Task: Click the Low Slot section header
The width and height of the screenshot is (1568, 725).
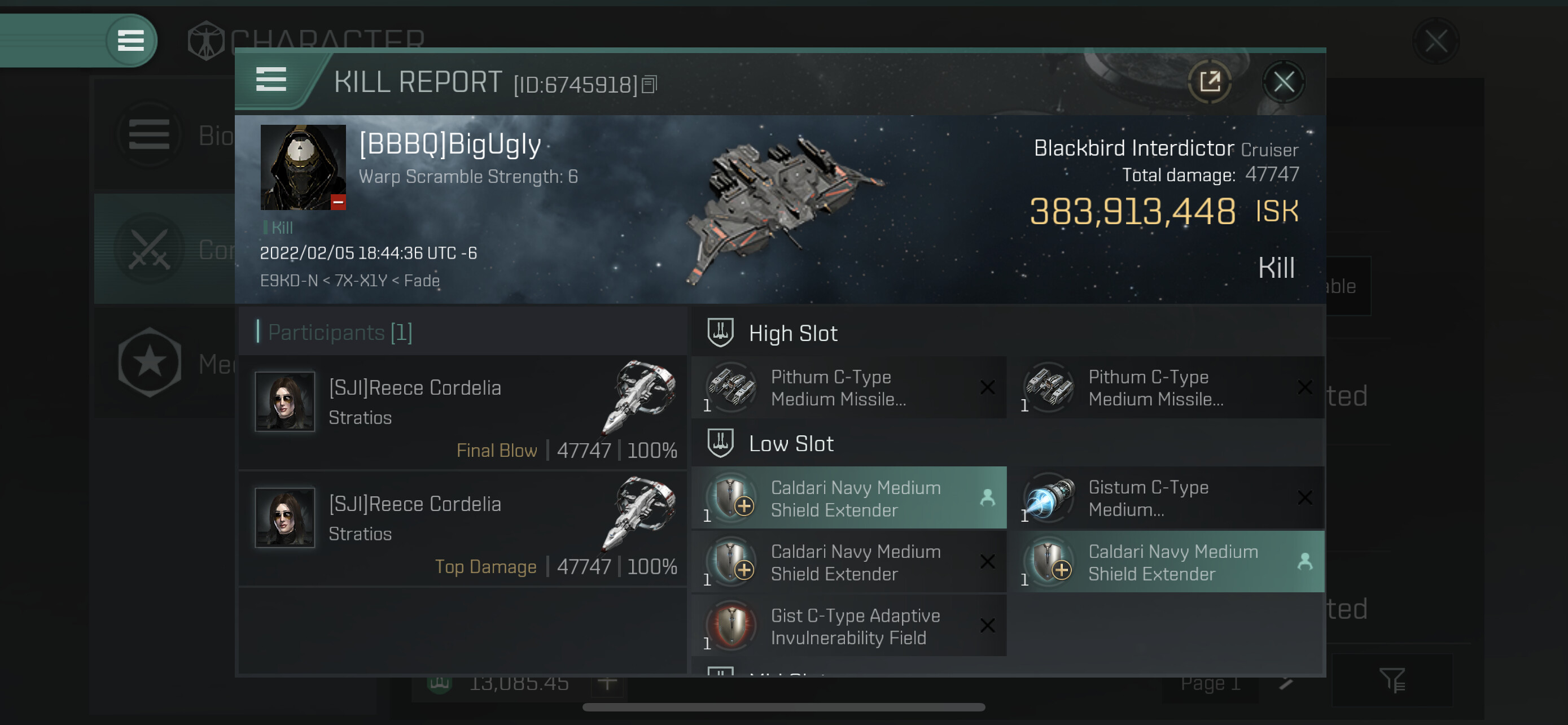Action: click(x=791, y=443)
